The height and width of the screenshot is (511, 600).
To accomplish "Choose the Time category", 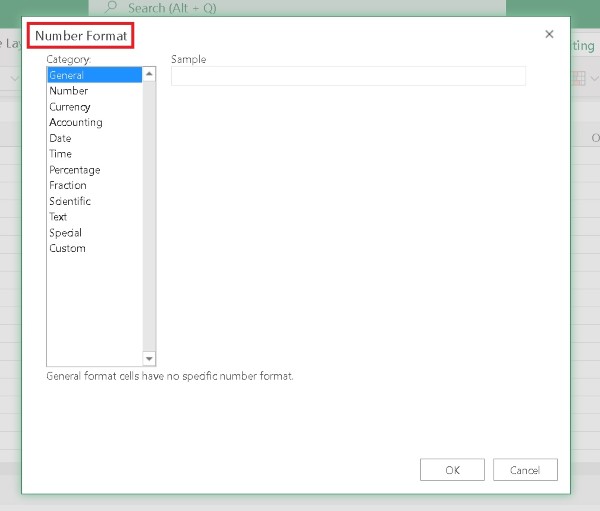I will (61, 154).
